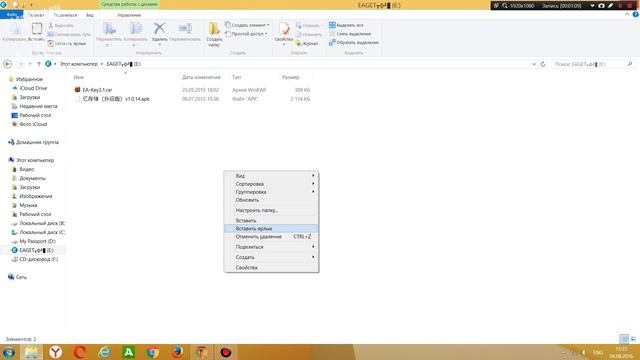The height and width of the screenshot is (360, 640).
Task: Click the Refresh icon beside address bar
Action: [x=543, y=64]
